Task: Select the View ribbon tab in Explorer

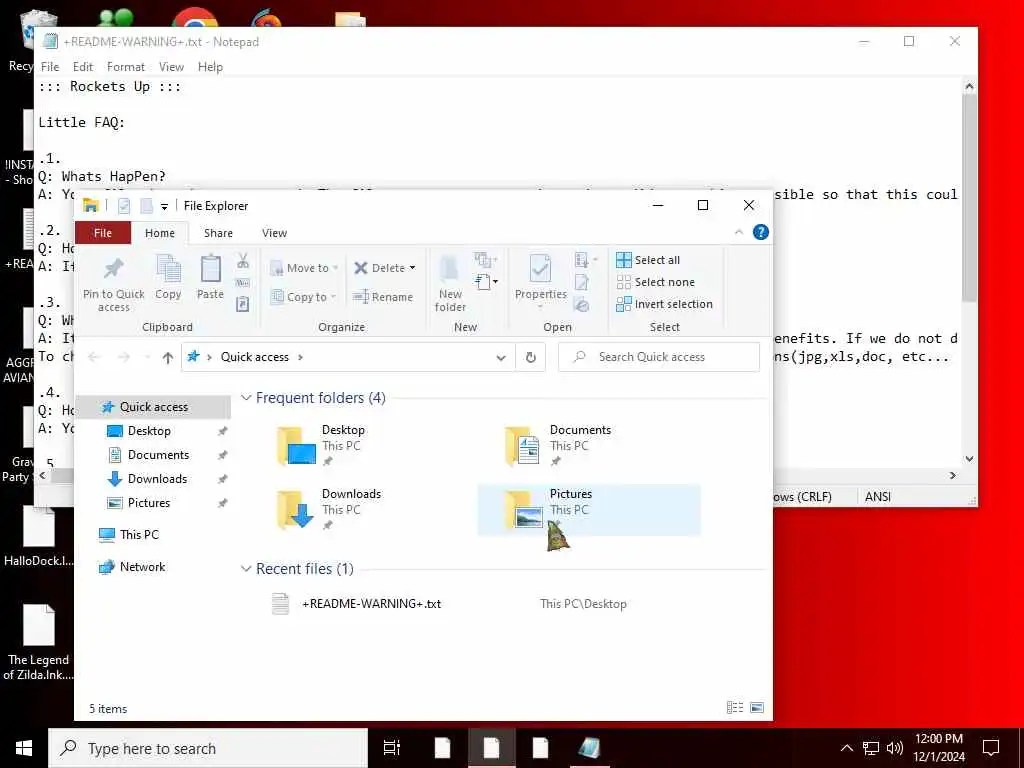Action: tap(274, 233)
